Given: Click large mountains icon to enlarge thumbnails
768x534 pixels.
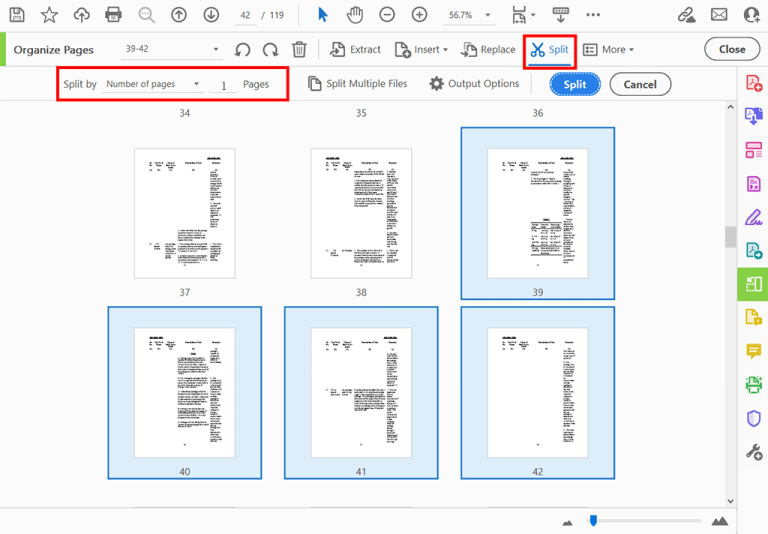Looking at the screenshot, I should [719, 521].
